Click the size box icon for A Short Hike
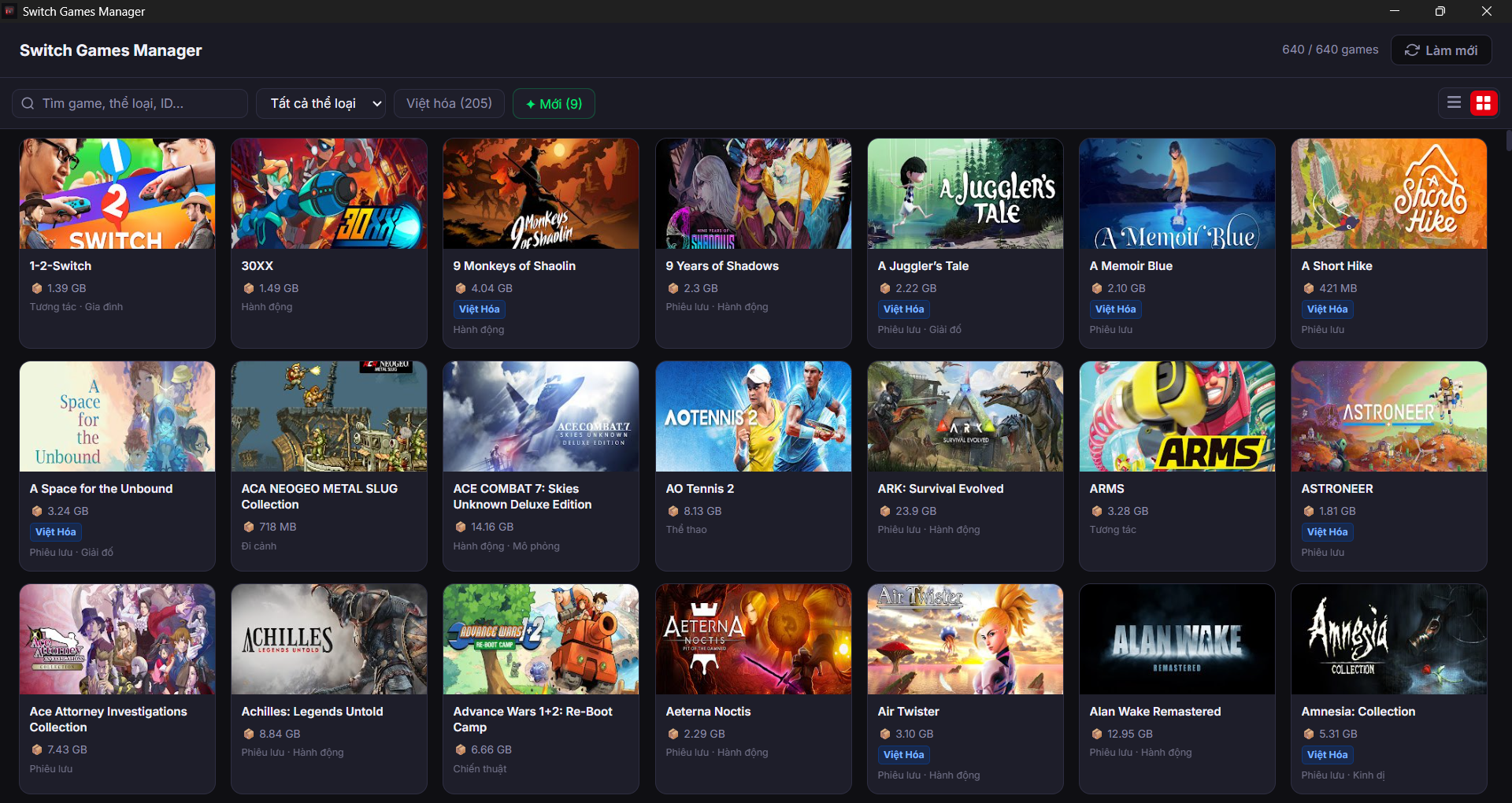 pos(1309,289)
